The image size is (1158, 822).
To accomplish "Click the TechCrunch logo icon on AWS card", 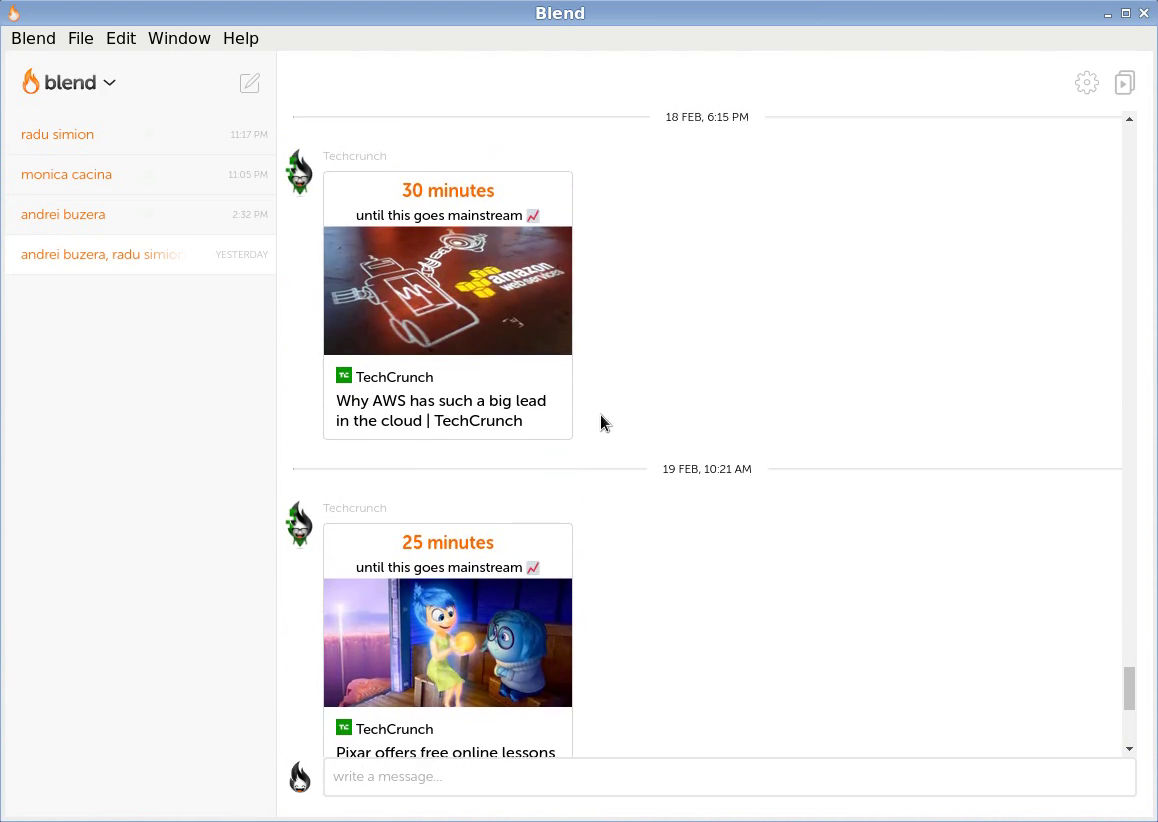I will coord(343,375).
